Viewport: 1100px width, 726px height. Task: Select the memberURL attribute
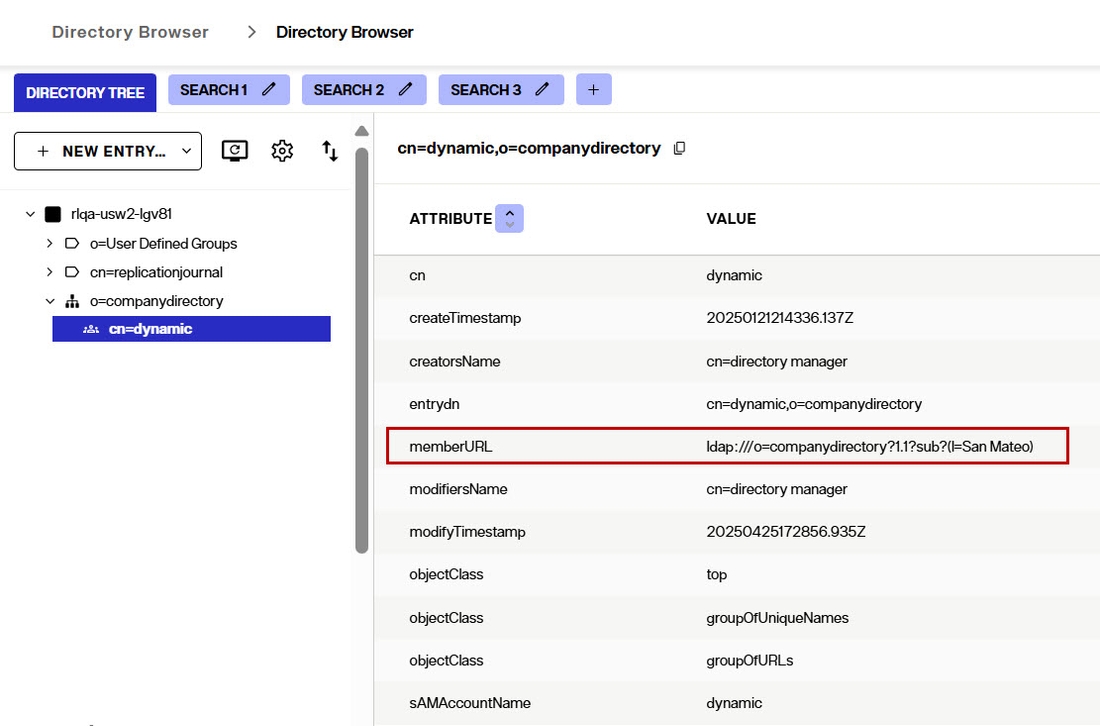pyautogui.click(x=450, y=447)
